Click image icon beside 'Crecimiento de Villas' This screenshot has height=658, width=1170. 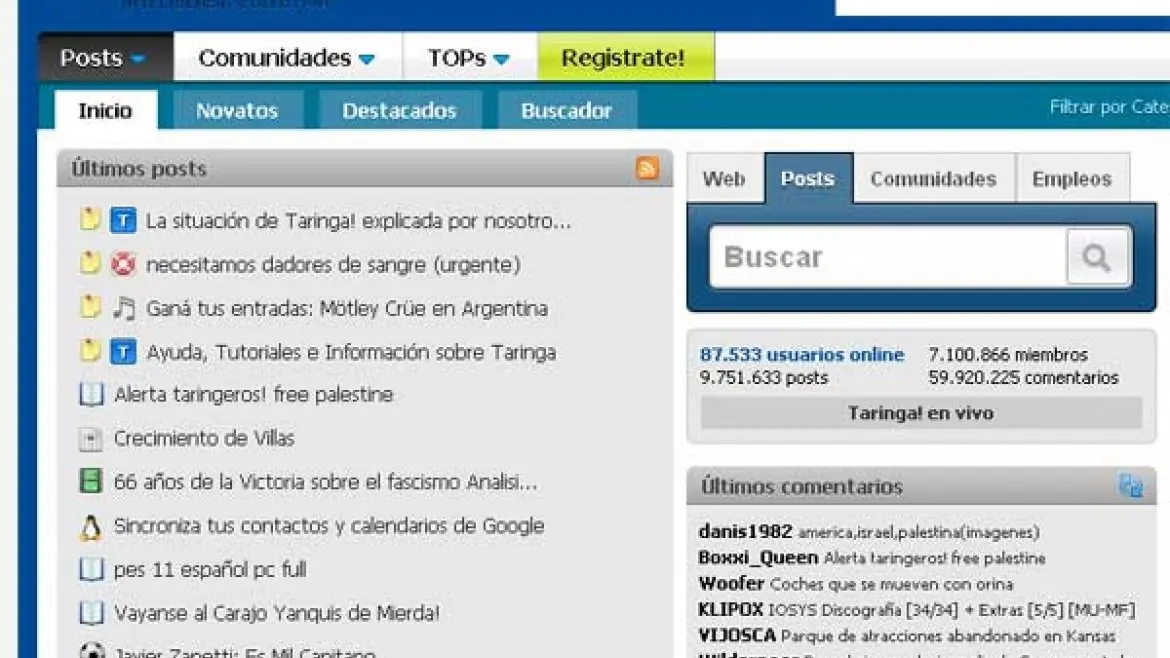point(91,439)
